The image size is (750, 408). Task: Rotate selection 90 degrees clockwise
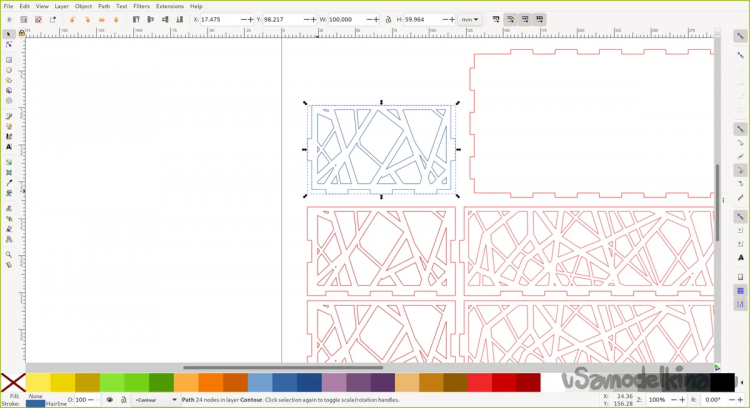(86, 19)
